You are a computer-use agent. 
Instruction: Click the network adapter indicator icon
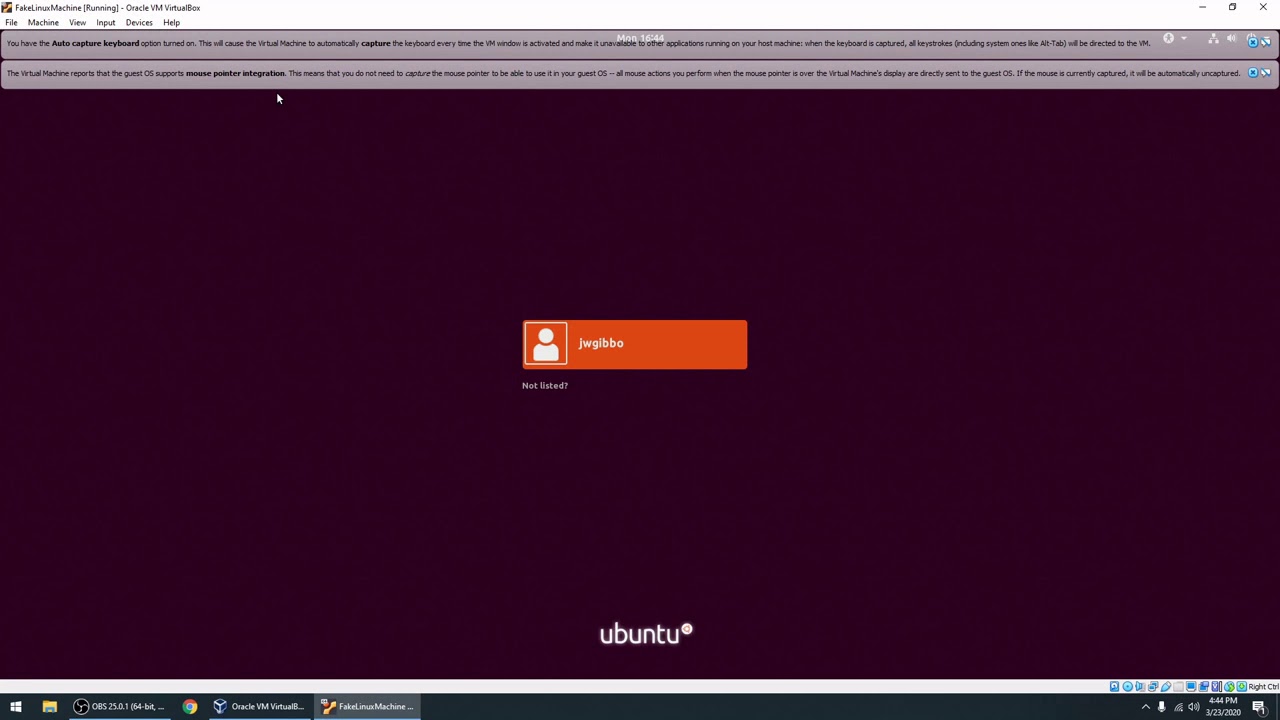1153,686
